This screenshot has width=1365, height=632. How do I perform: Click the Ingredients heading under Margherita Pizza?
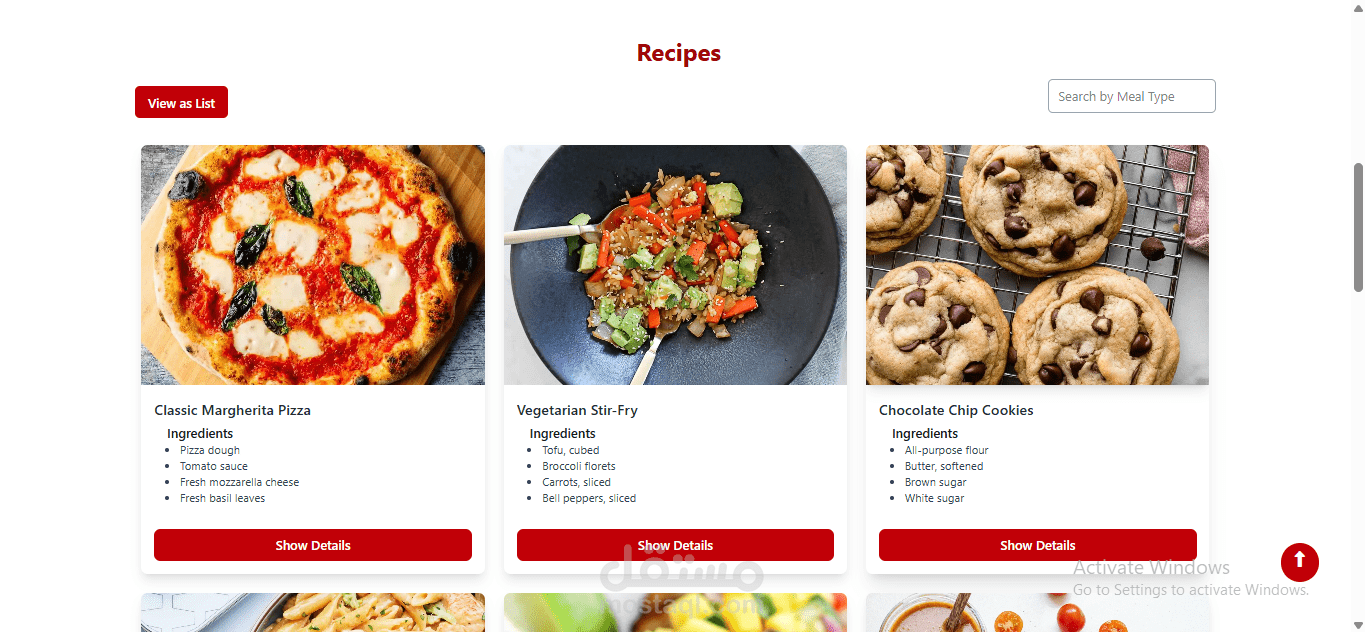point(200,433)
